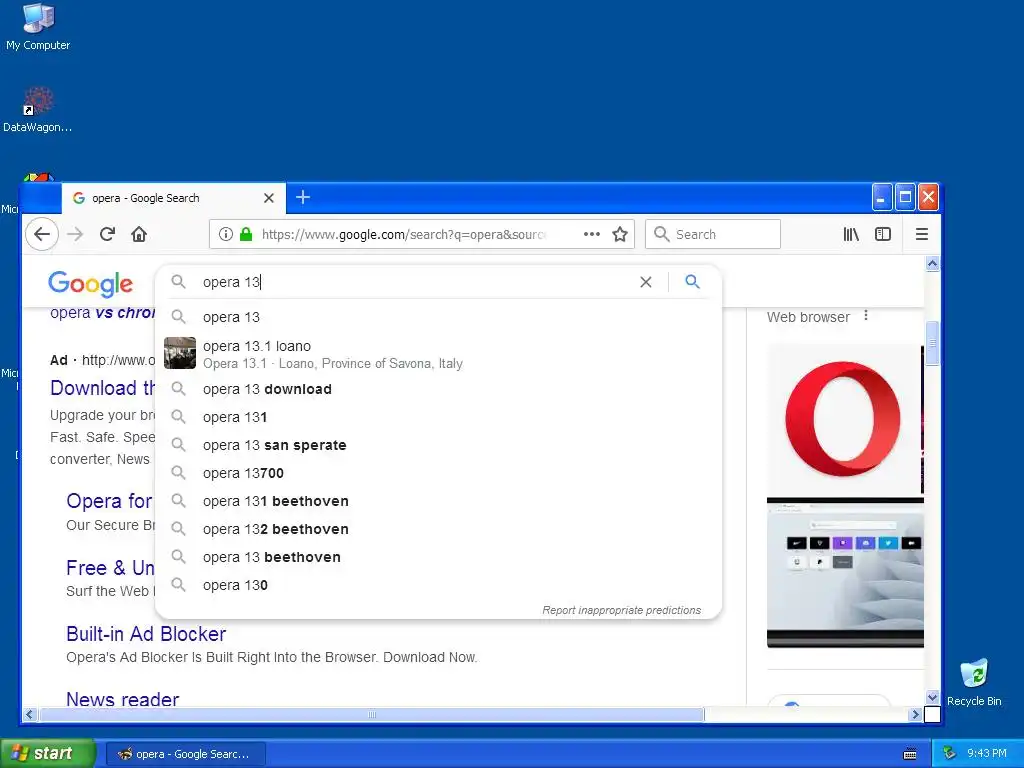Click vertical scrollbar down arrow
Image resolution: width=1024 pixels, height=768 pixels.
(933, 697)
